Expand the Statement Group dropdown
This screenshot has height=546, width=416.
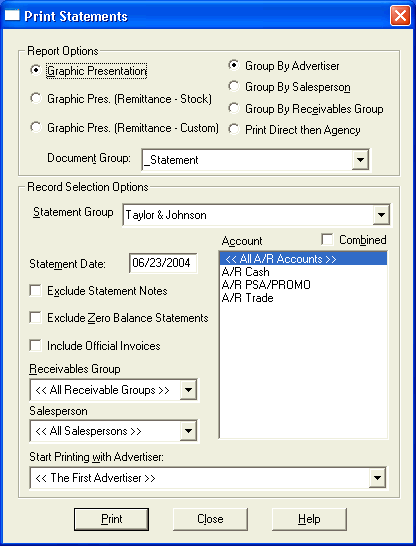pos(381,214)
